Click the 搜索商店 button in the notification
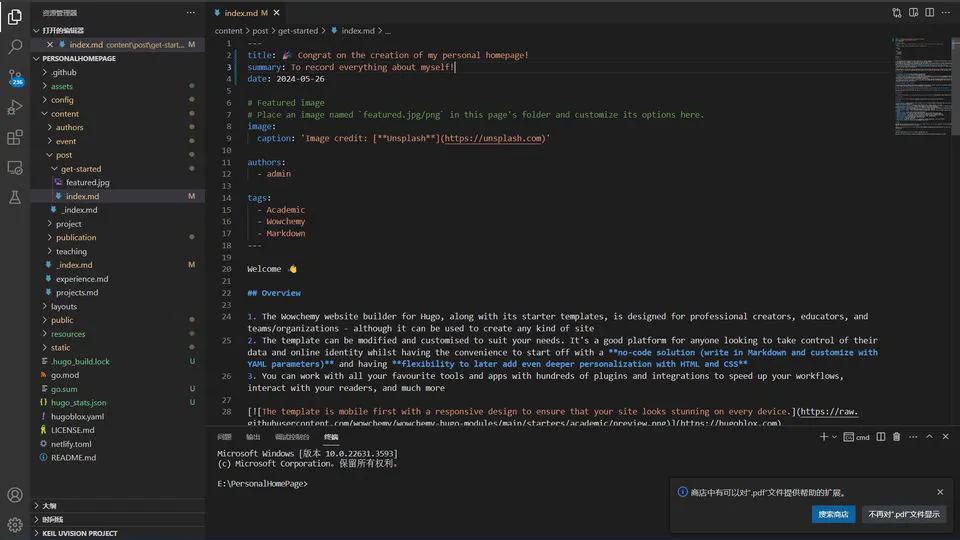960x540 pixels. pyautogui.click(x=833, y=514)
